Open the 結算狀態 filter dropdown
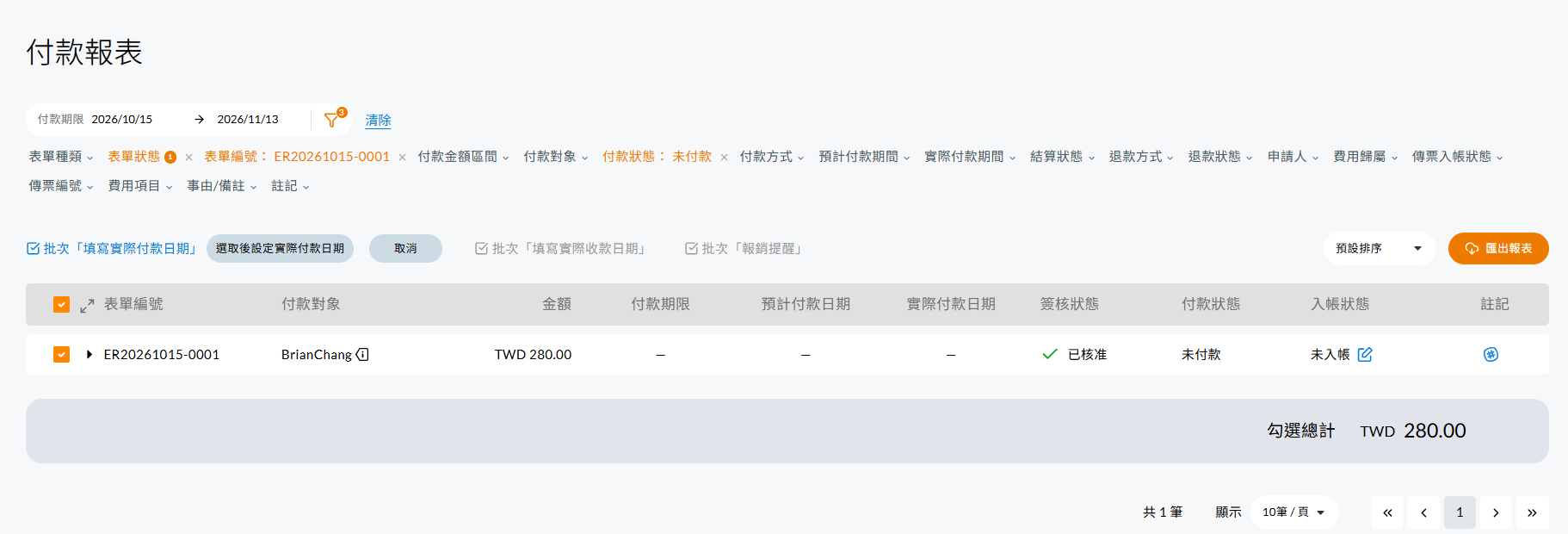This screenshot has width=1568, height=534. pyautogui.click(x=1063, y=157)
